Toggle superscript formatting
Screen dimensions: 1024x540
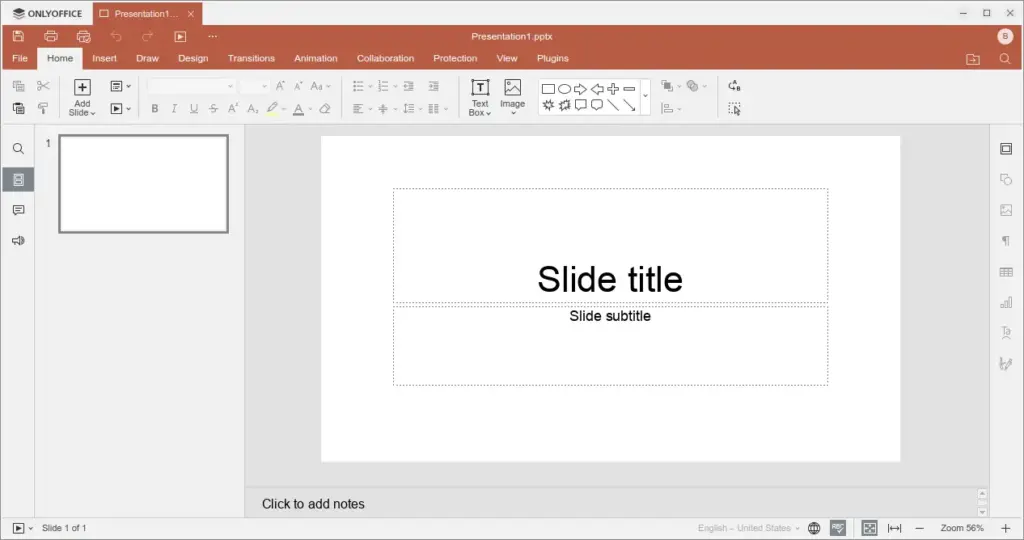pyautogui.click(x=233, y=108)
